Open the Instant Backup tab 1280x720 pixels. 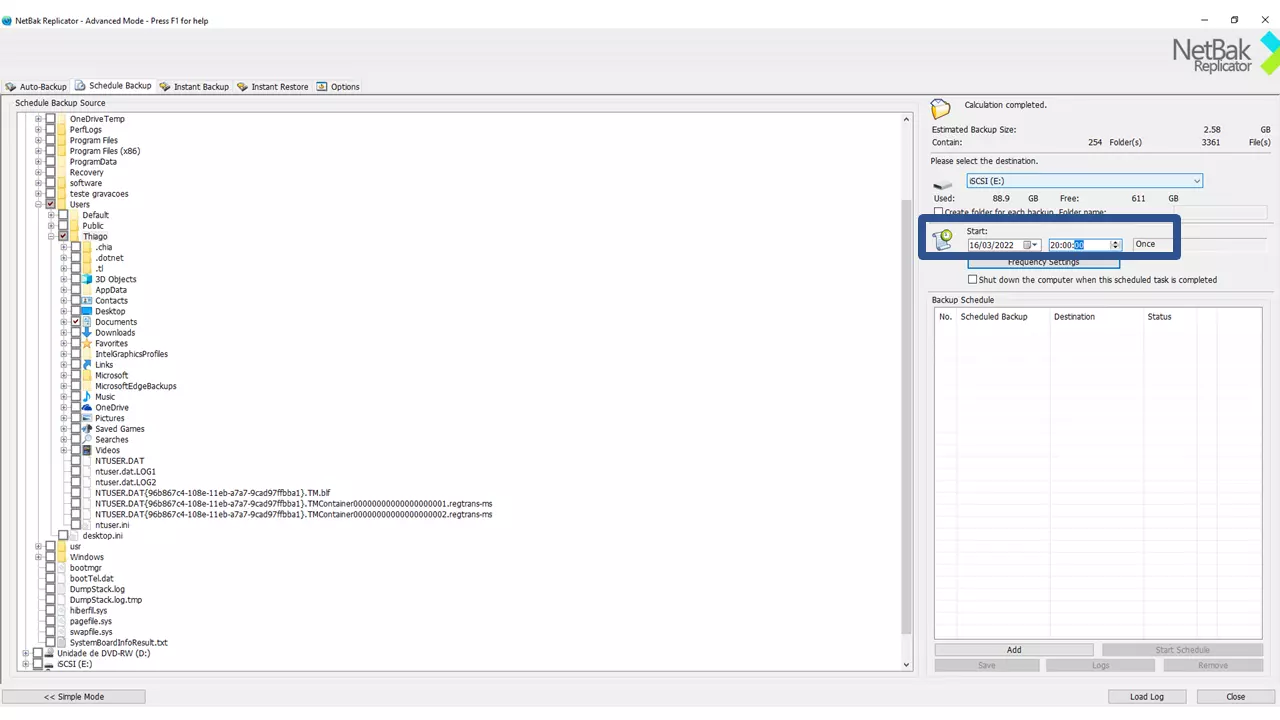click(194, 87)
